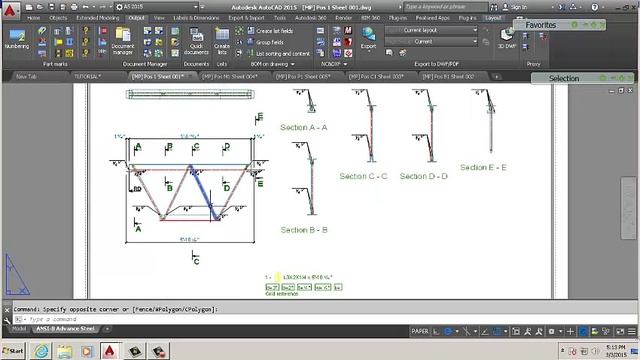Screen dimensions: 640x360
Task: Open file explorer folder in taskbar
Action: coord(64,351)
